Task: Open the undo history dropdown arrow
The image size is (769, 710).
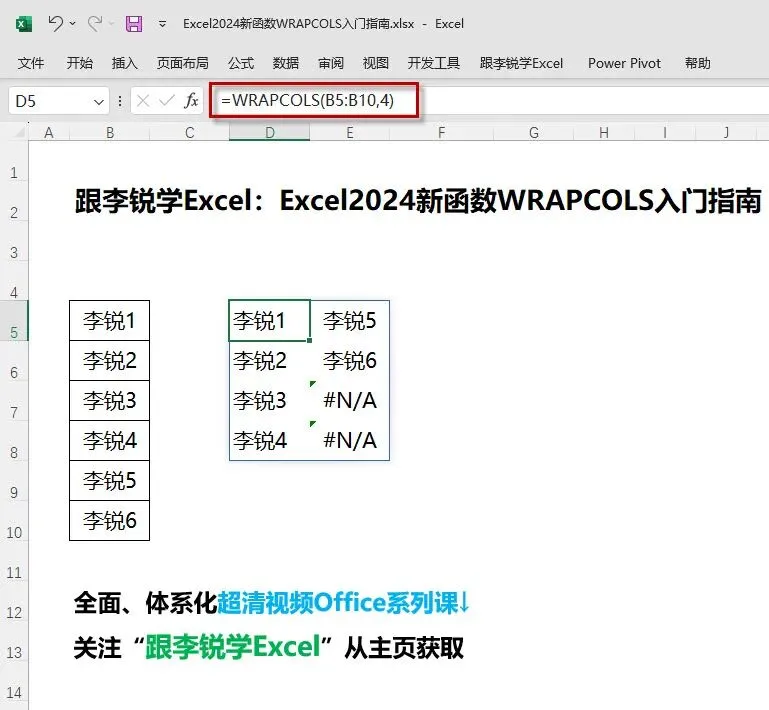Action: pyautogui.click(x=73, y=23)
